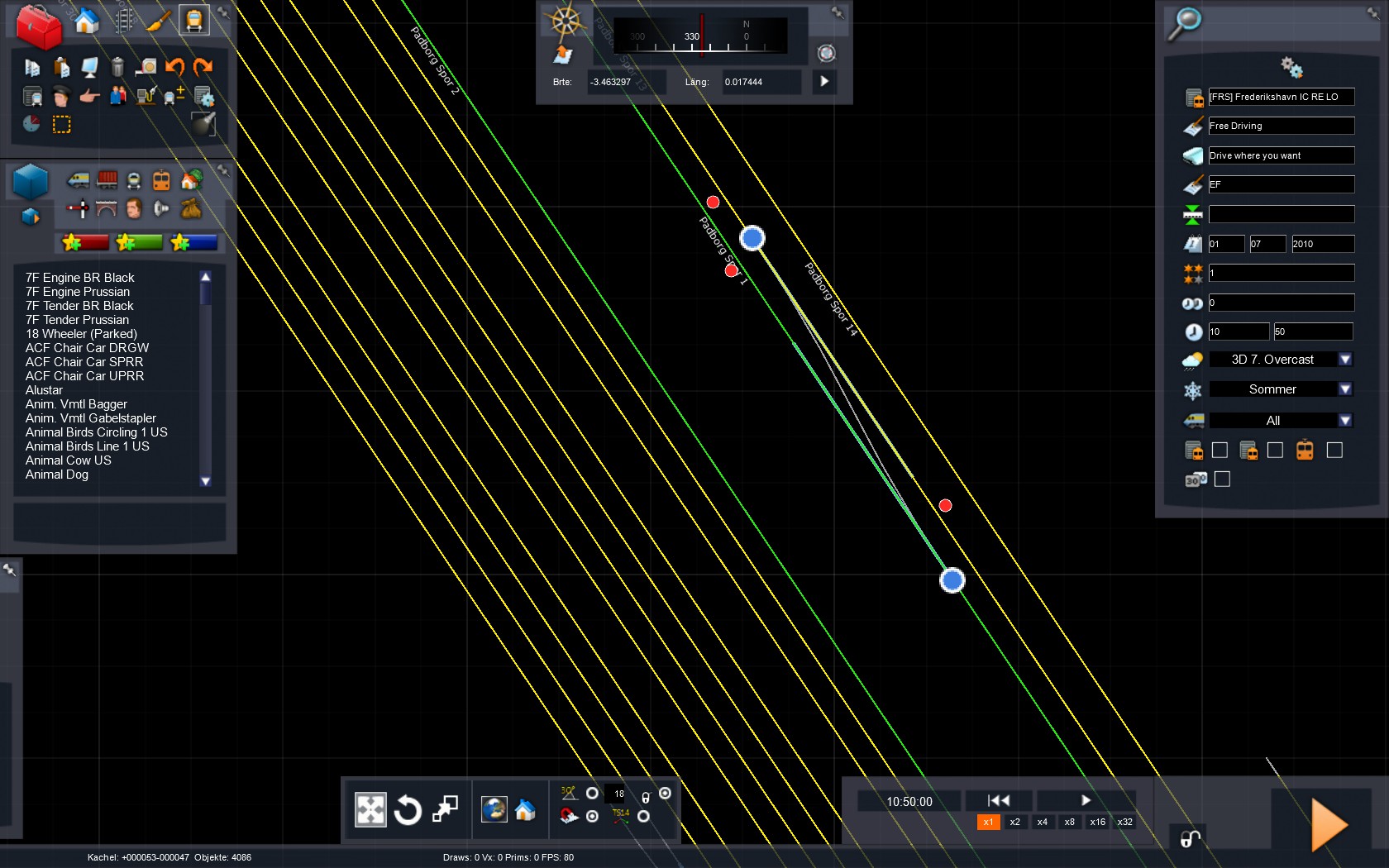This screenshot has height=868, width=1389.
Task: Click the pie chart timetable icon
Action: [31, 124]
